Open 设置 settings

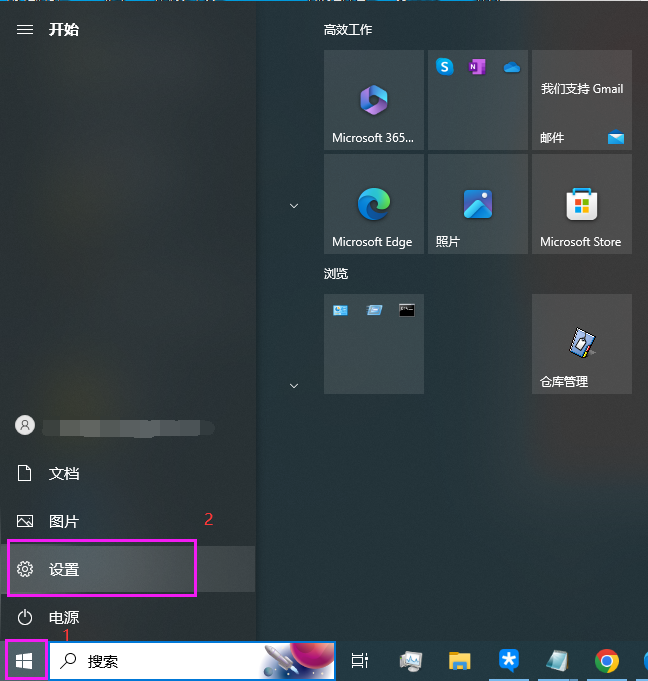[x=128, y=569]
